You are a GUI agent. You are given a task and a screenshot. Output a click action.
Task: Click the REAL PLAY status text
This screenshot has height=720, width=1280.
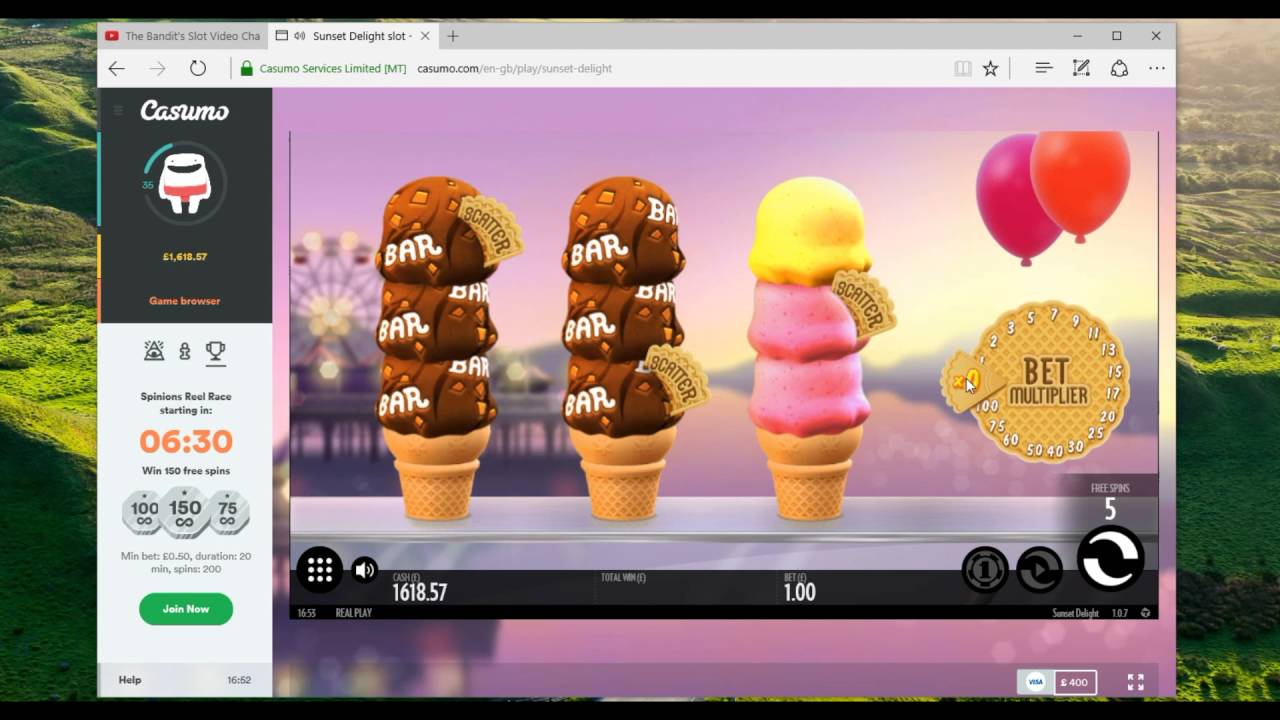pos(354,613)
